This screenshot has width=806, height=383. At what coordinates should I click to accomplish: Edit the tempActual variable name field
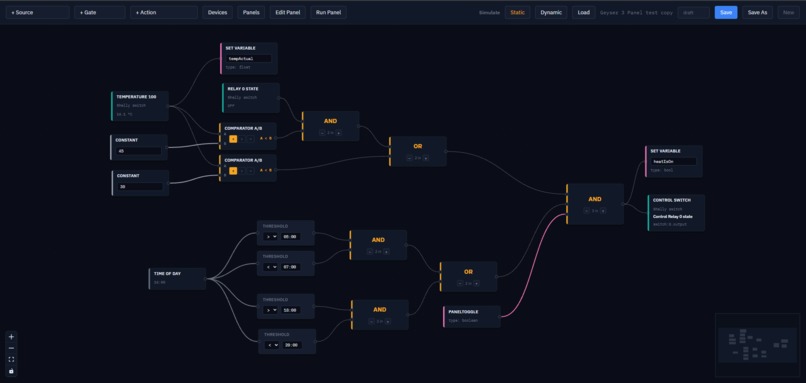tap(249, 59)
